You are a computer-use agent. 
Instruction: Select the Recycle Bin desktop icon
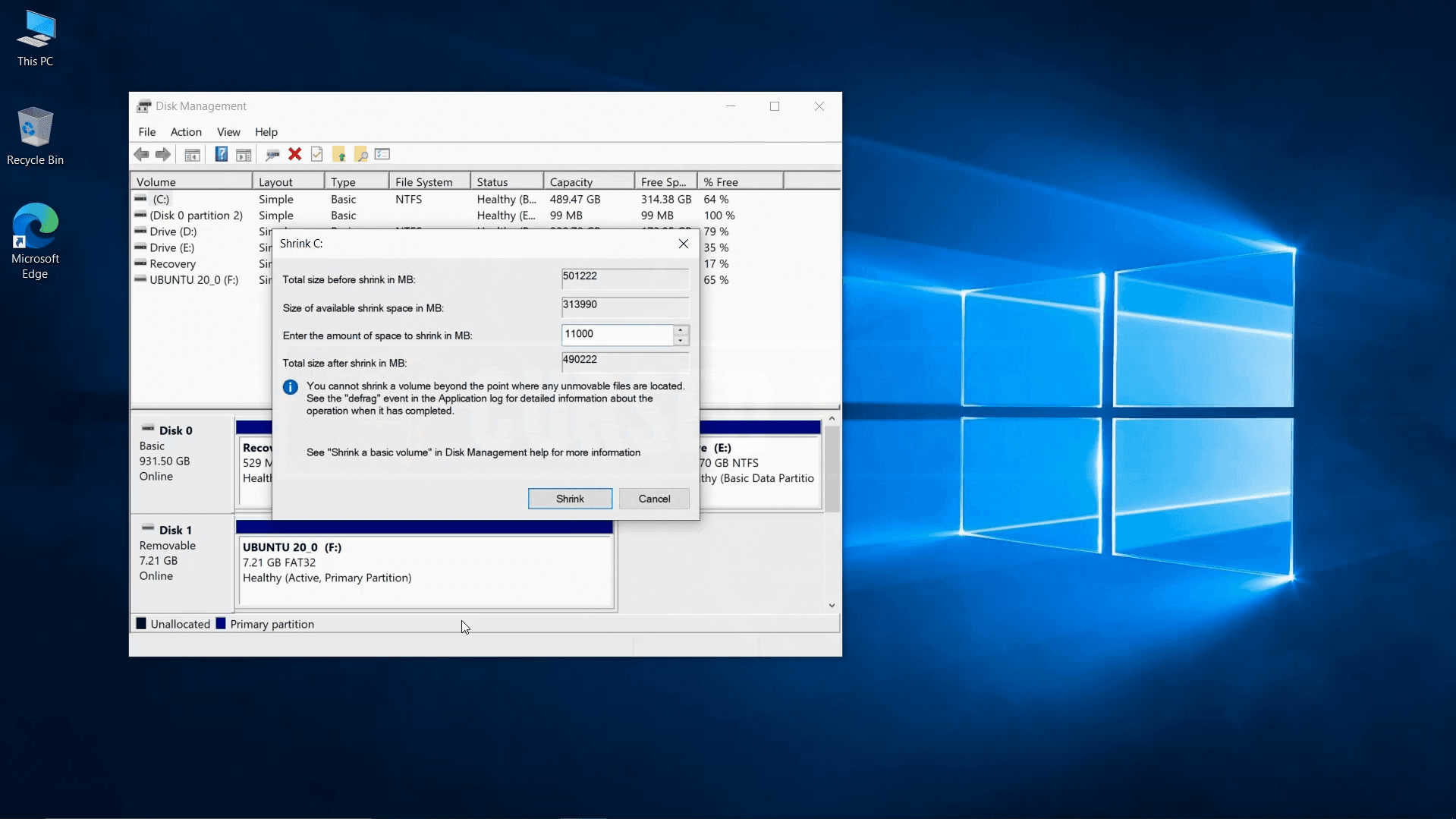click(35, 137)
